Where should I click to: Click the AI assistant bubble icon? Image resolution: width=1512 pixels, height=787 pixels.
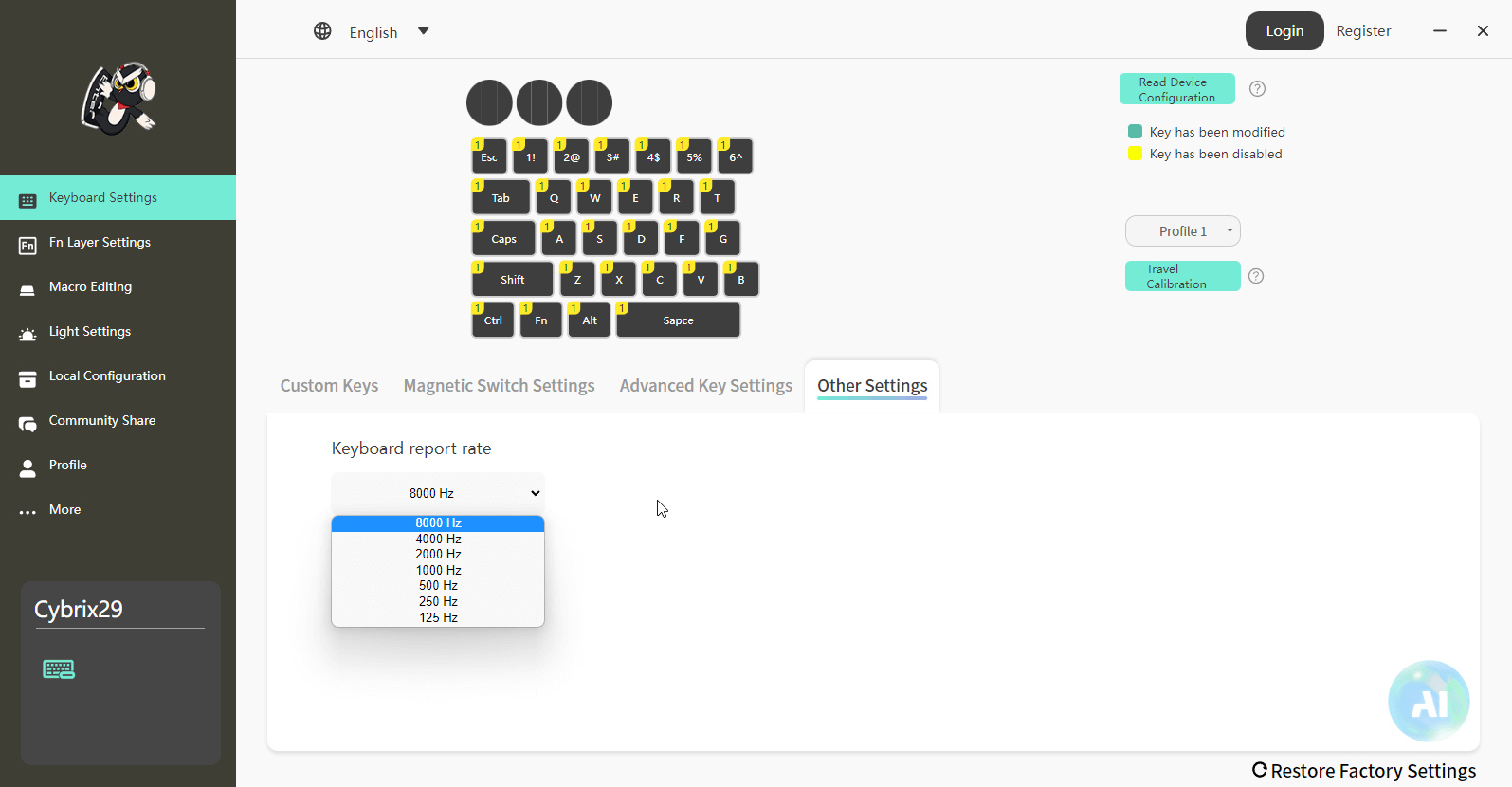1429,701
